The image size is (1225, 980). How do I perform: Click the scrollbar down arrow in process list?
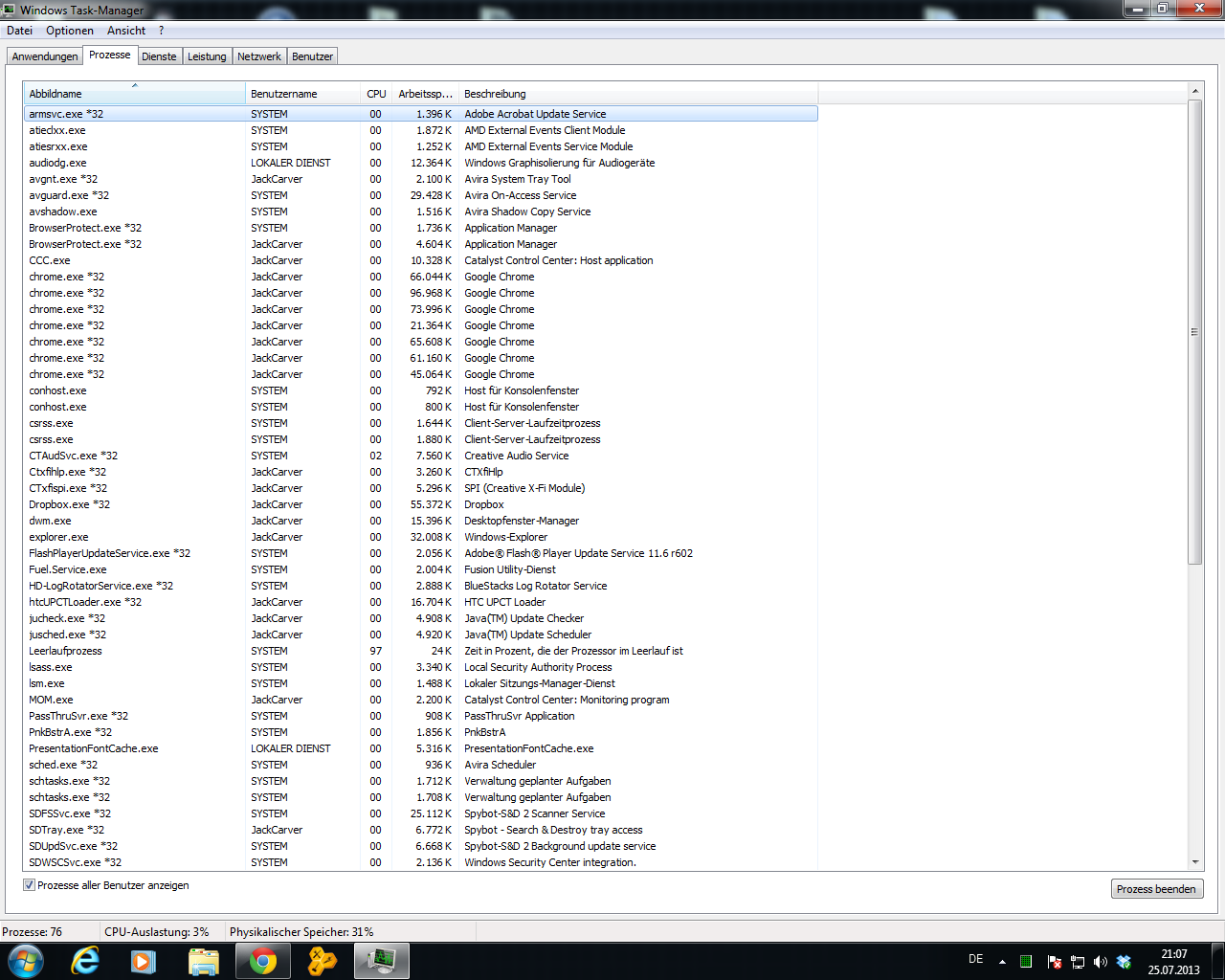[1194, 862]
